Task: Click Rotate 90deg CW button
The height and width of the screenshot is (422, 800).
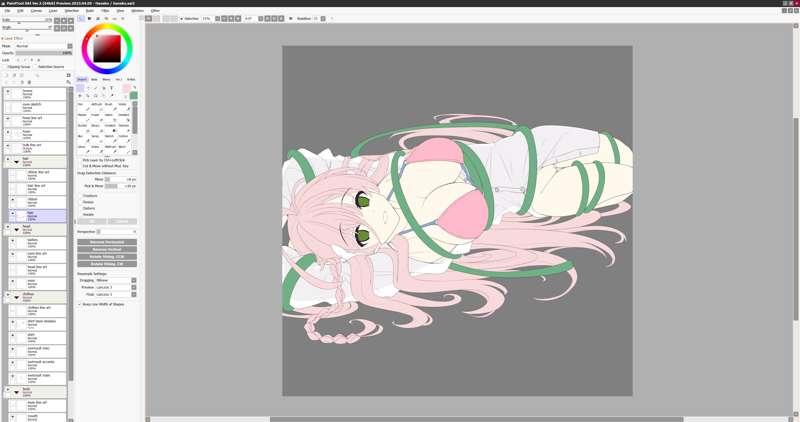Action: coord(107,264)
